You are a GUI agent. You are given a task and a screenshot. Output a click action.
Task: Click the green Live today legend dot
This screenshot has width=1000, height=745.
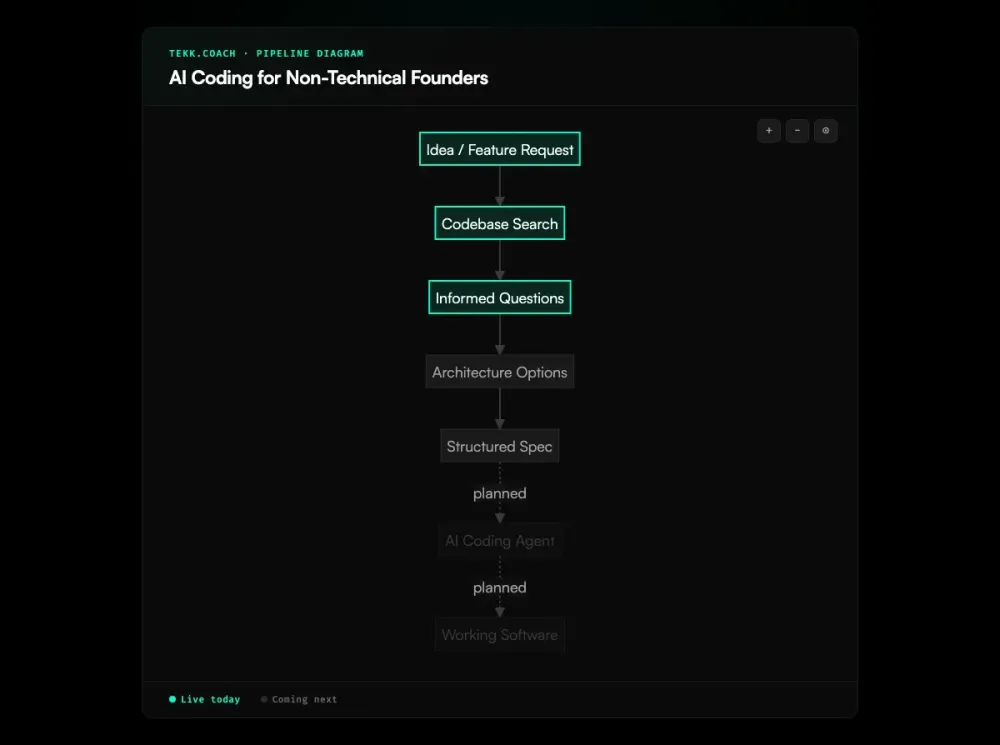click(x=172, y=699)
